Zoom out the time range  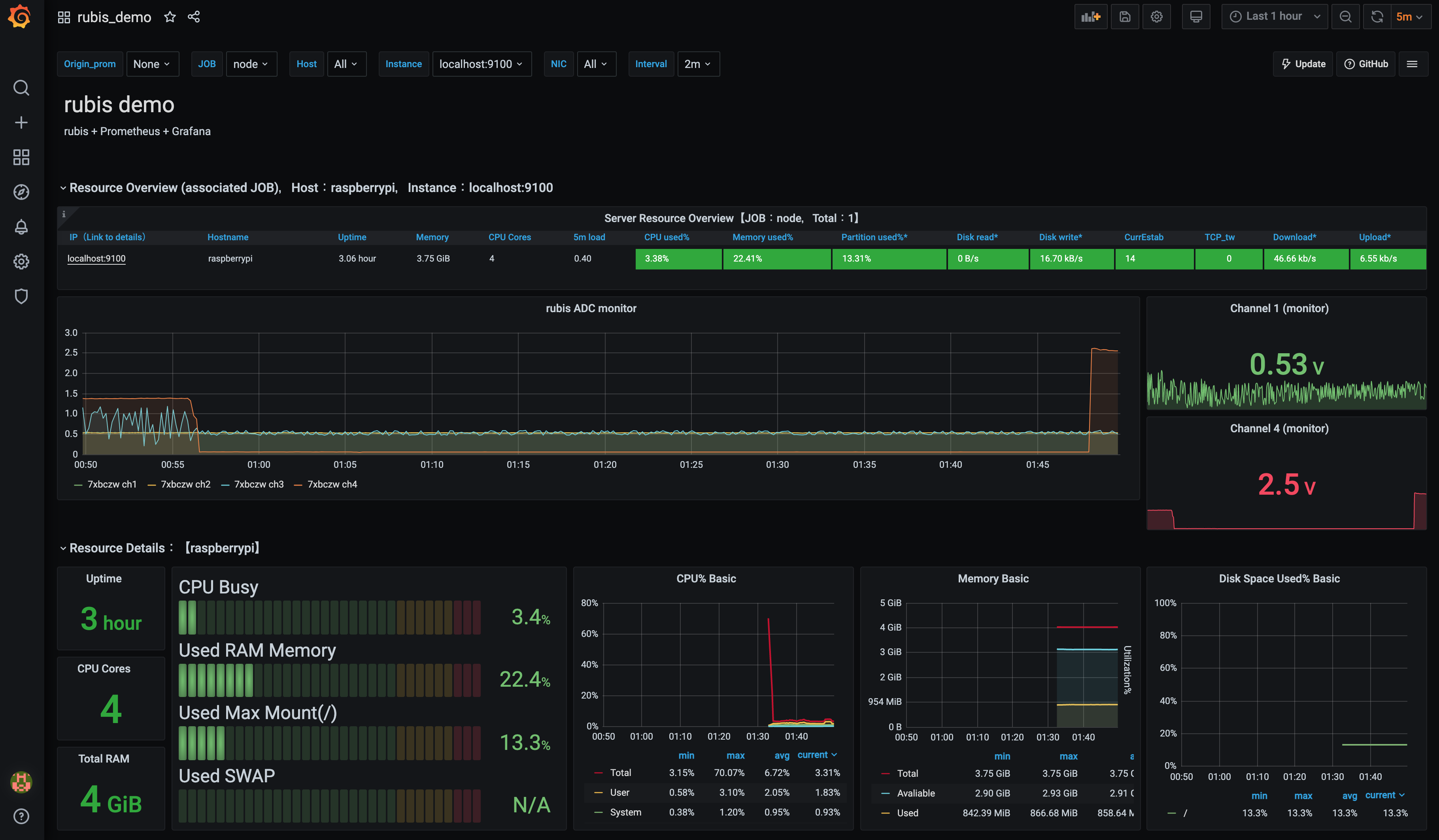(x=1345, y=17)
